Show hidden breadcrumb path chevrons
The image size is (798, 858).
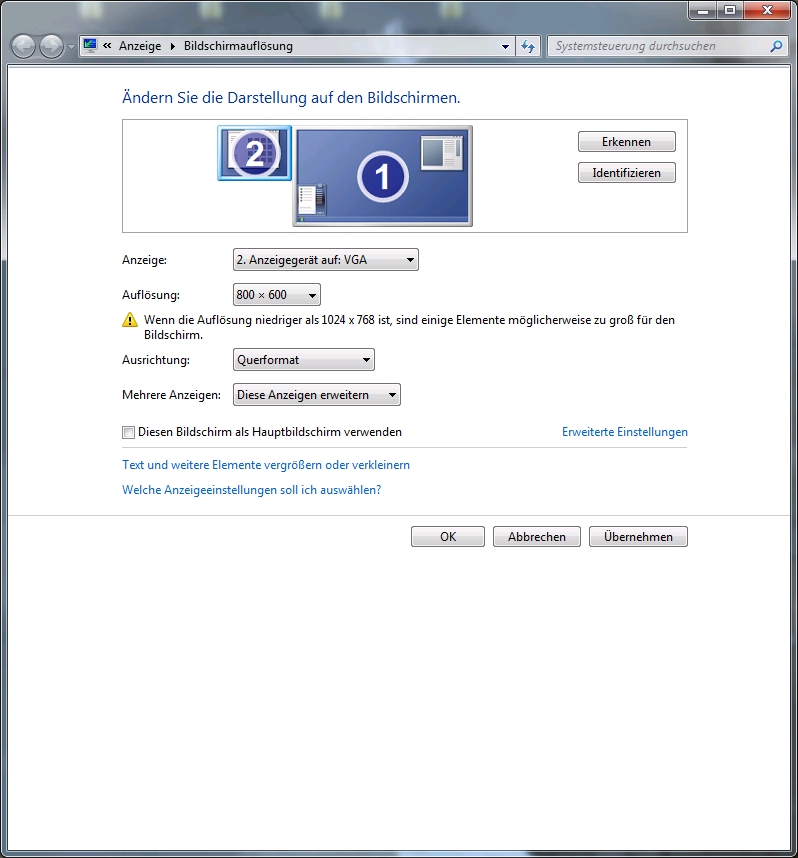107,46
